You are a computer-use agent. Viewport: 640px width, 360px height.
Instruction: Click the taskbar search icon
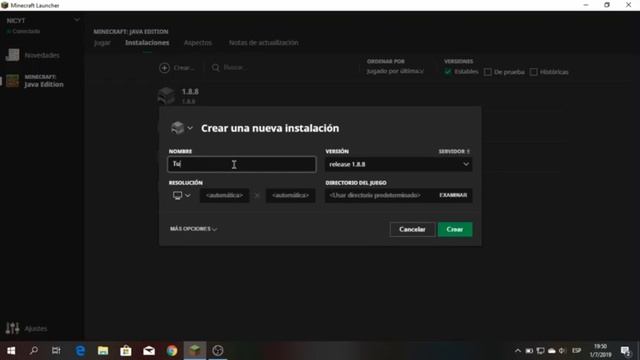click(34, 351)
